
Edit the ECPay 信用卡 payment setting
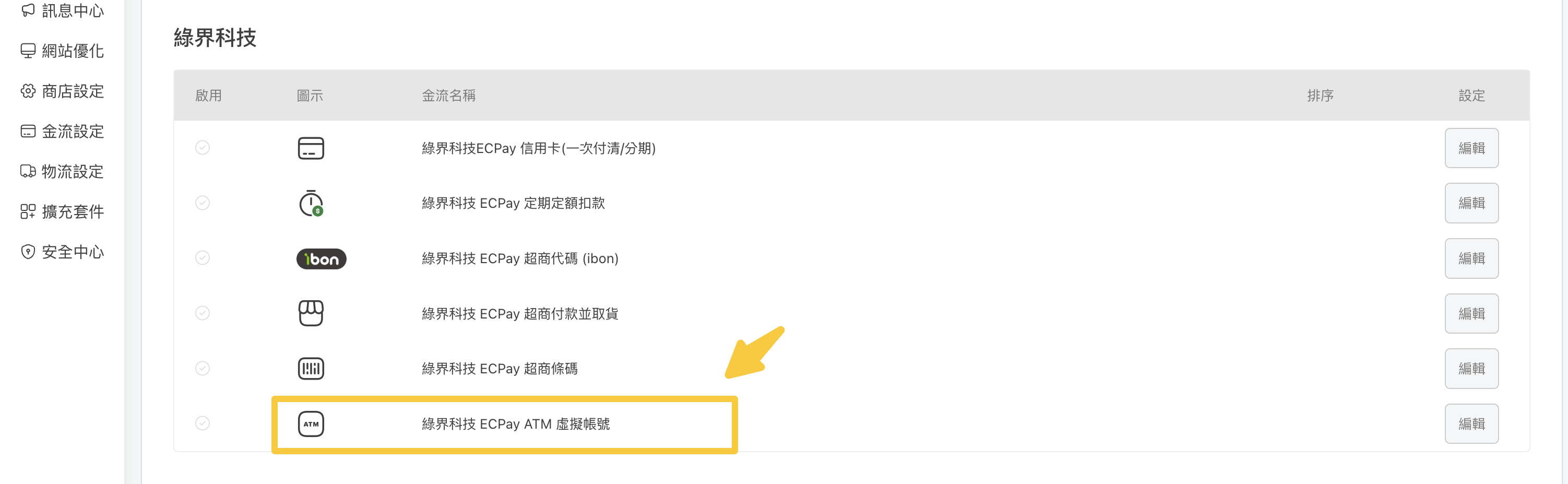[1471, 148]
